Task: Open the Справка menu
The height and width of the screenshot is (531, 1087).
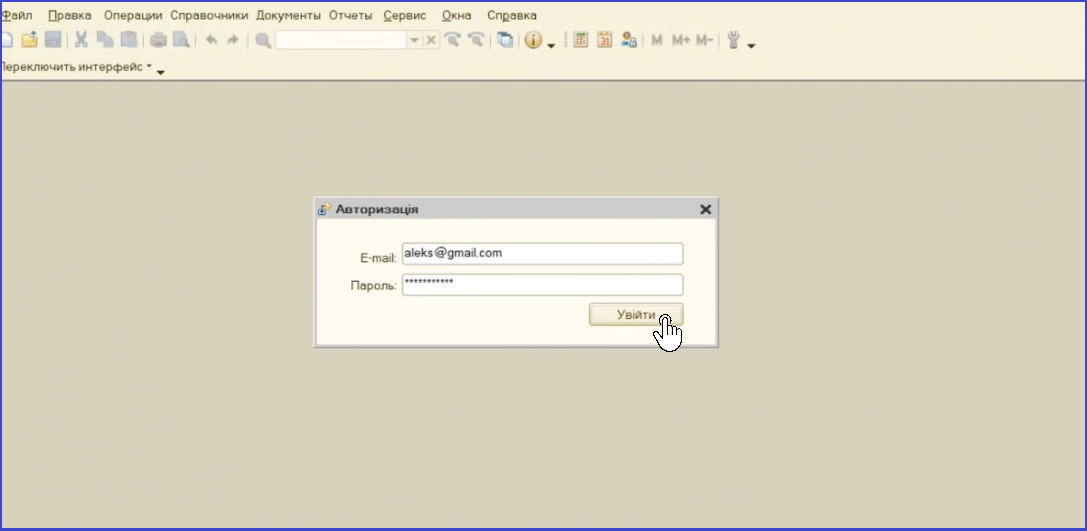Action: [512, 15]
